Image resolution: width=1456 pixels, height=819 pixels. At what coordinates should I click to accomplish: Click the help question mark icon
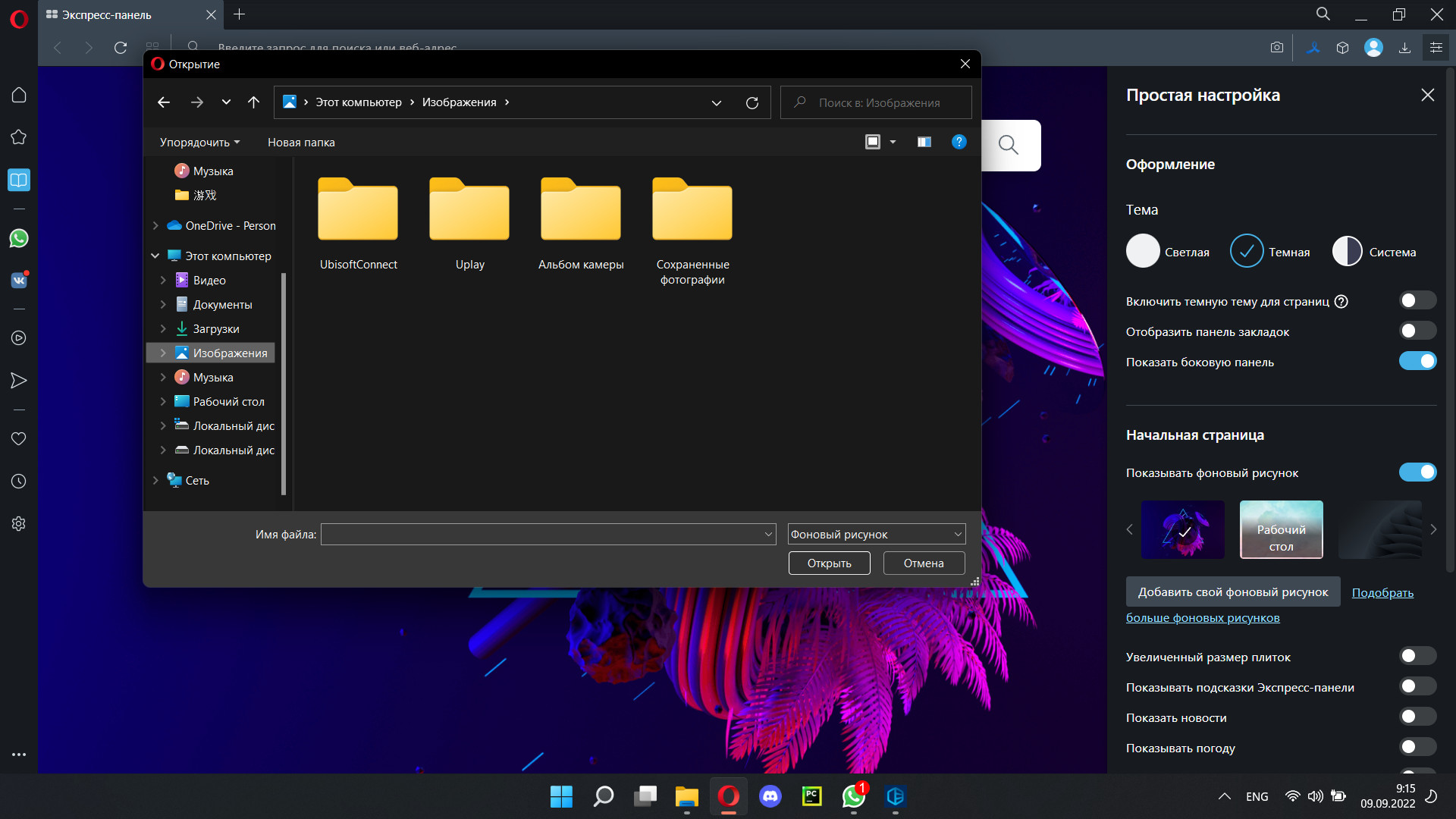959,142
